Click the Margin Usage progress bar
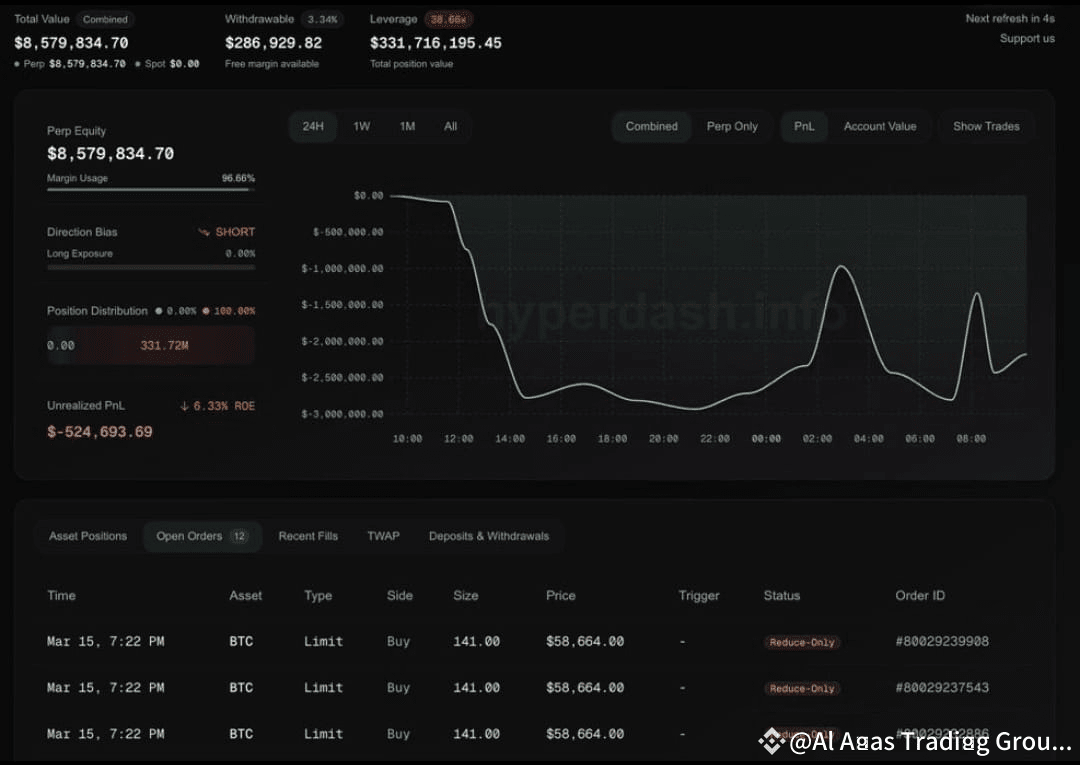The image size is (1080, 765). 151,189
